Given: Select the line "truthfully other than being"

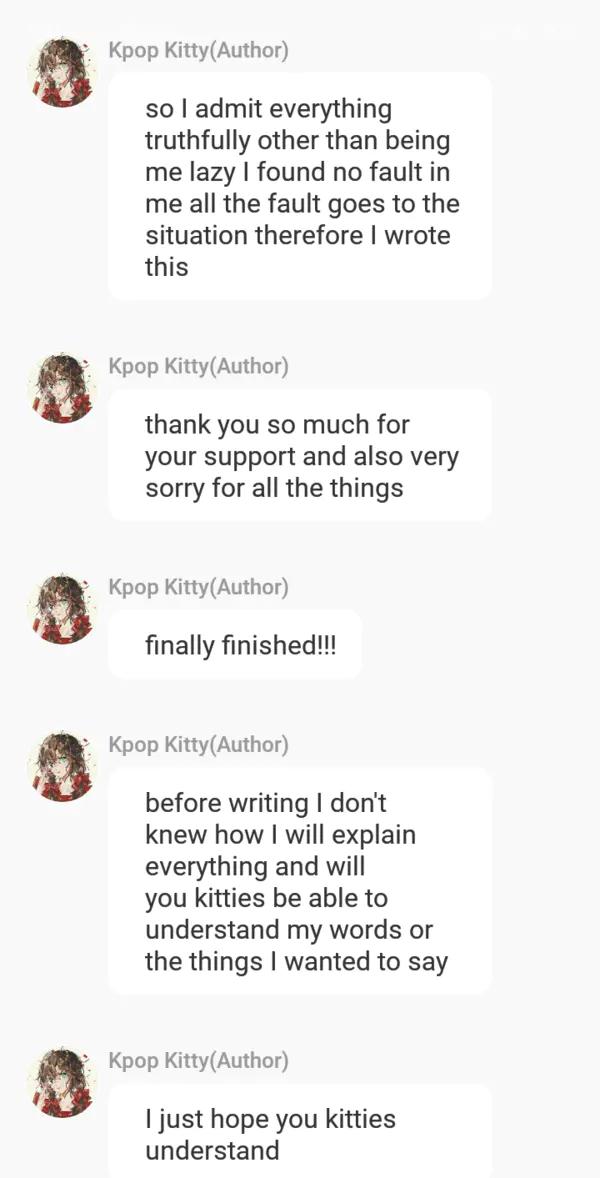Looking at the screenshot, I should coord(298,140).
